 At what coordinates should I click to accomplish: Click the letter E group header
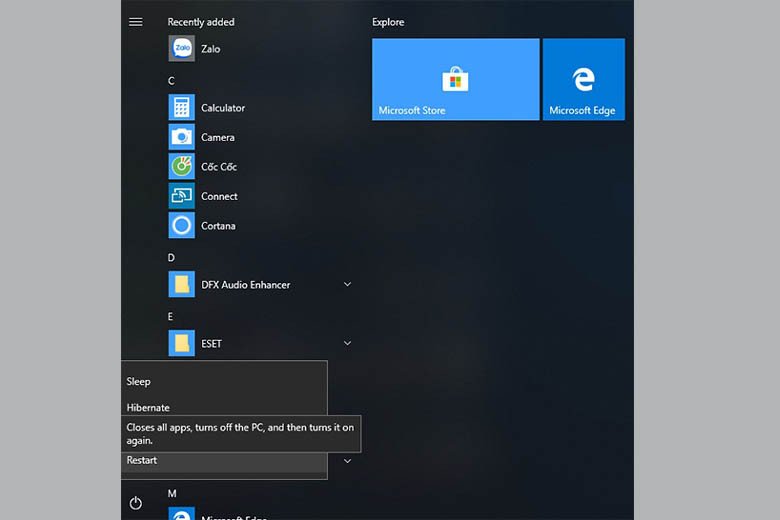[x=171, y=316]
